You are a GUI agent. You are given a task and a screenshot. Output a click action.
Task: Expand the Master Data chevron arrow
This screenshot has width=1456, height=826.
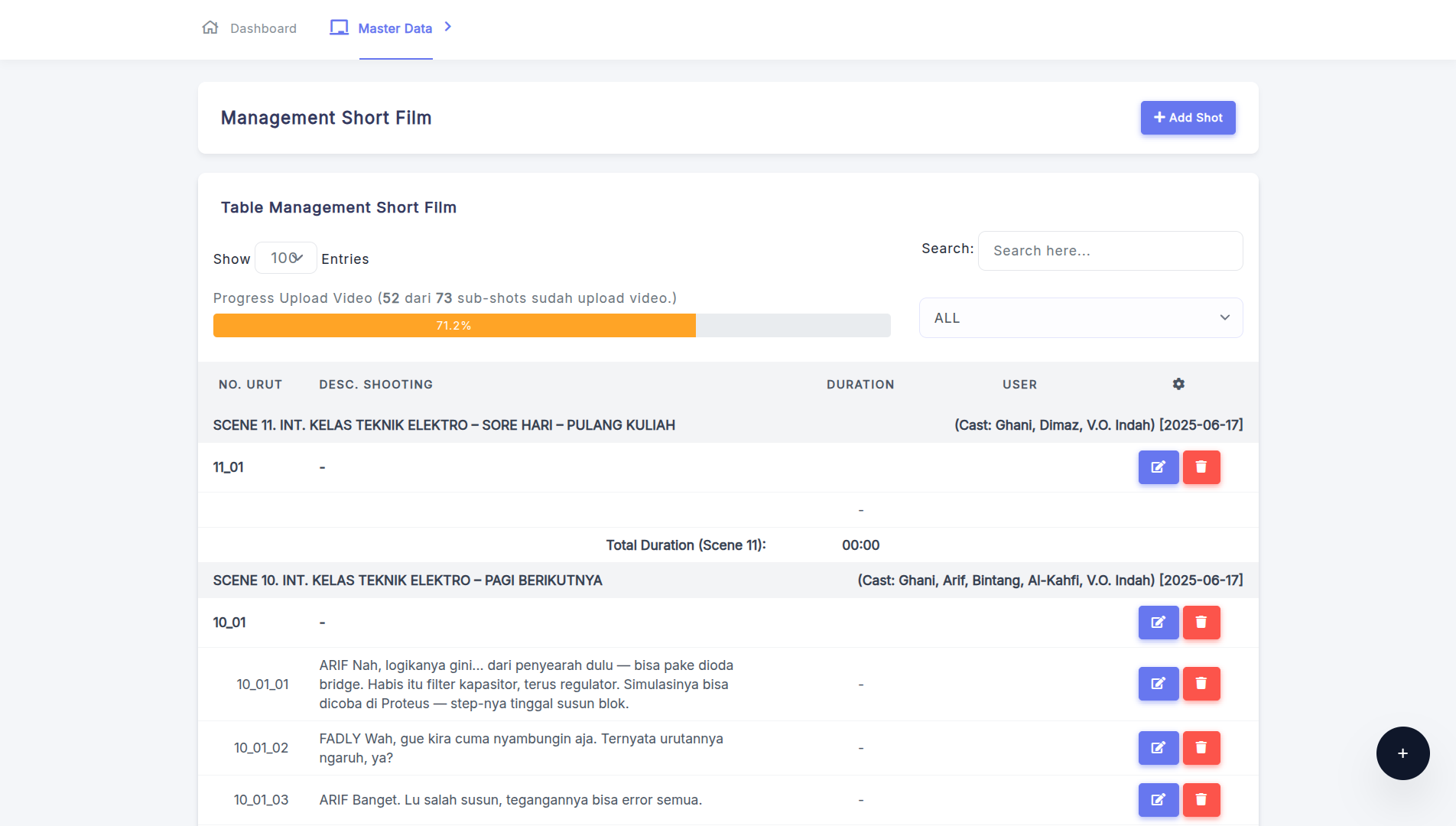click(448, 27)
